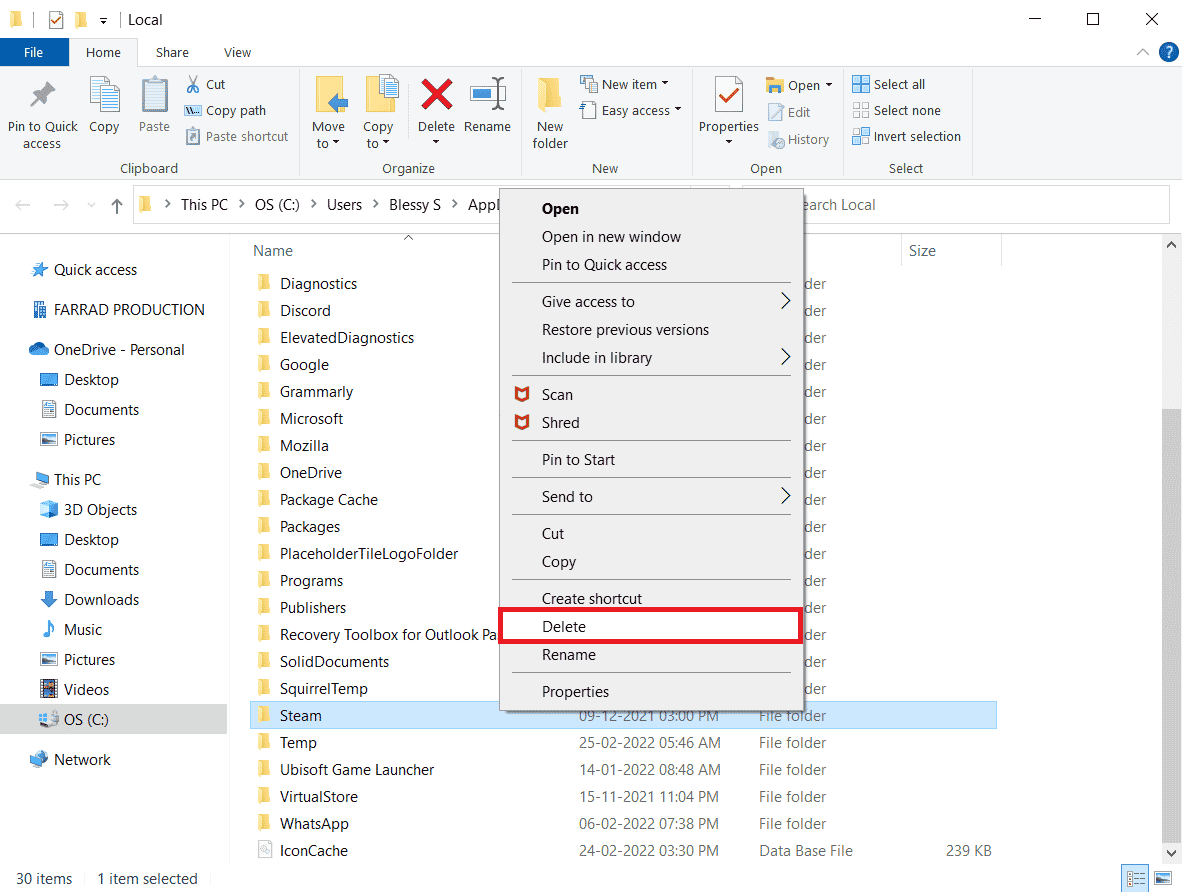This screenshot has width=1182, height=892.
Task: Open Help with the question mark icon
Action: [x=1168, y=51]
